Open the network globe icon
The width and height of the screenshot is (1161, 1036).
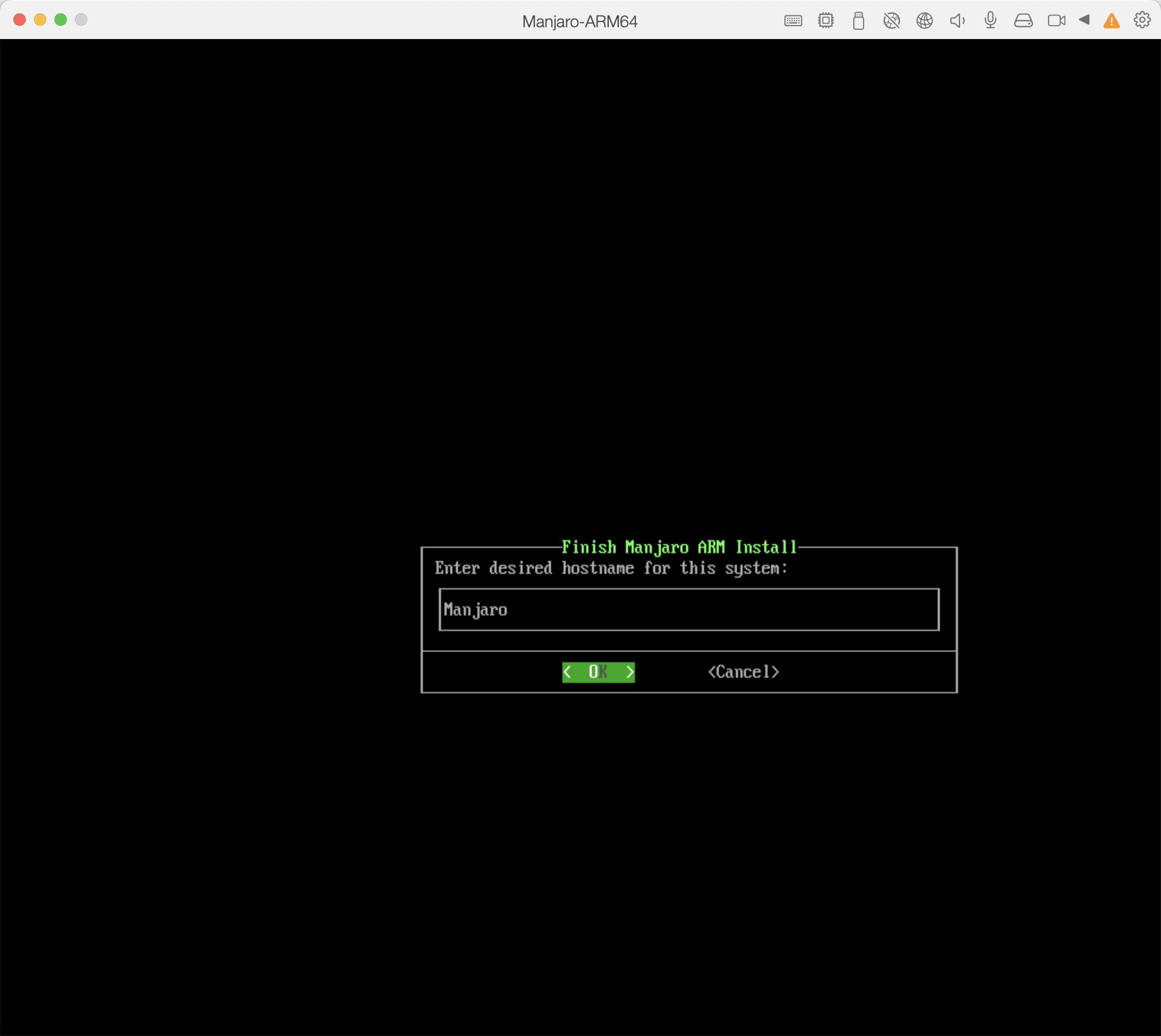point(925,21)
